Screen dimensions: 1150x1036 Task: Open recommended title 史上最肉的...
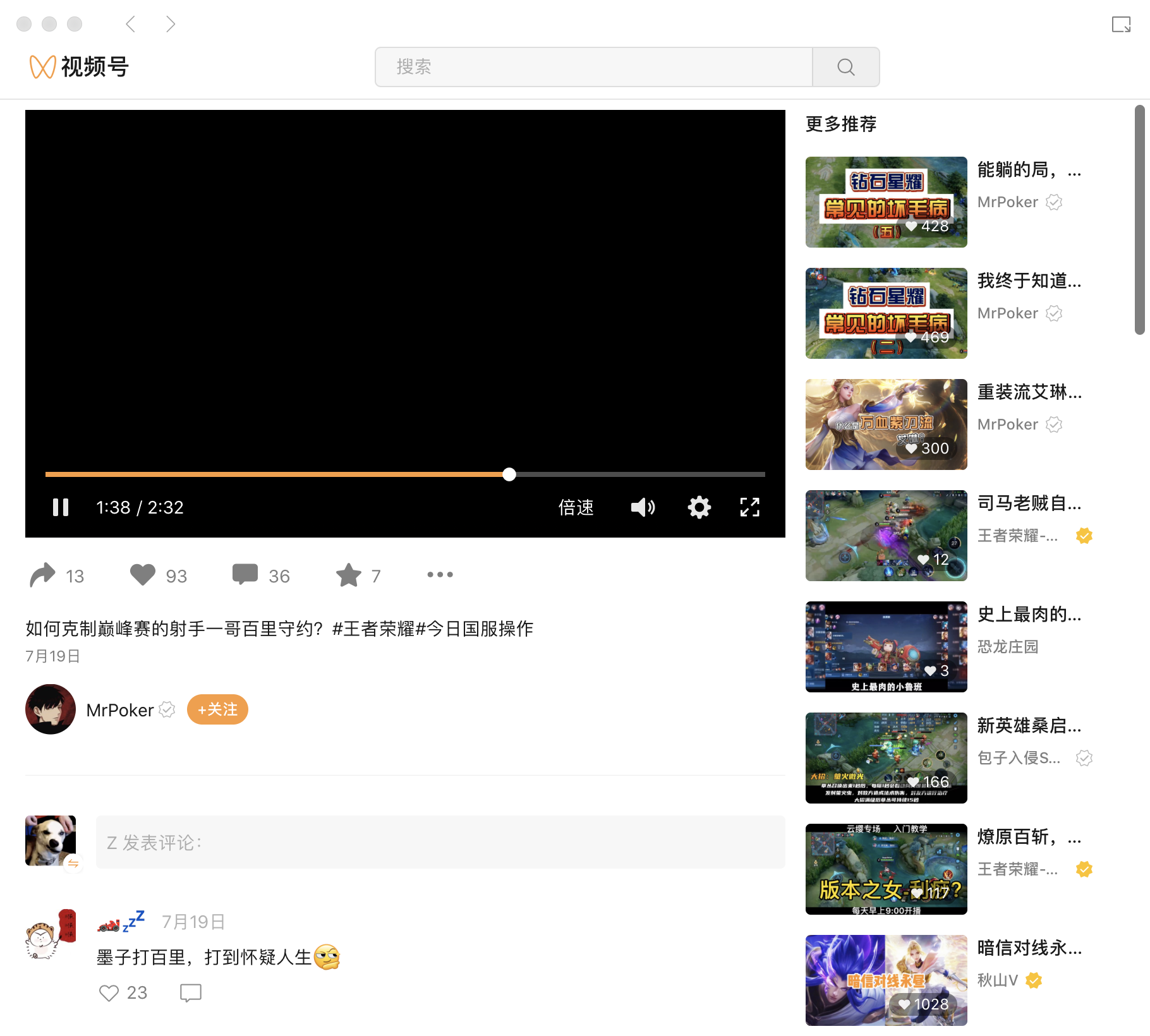tap(1029, 615)
